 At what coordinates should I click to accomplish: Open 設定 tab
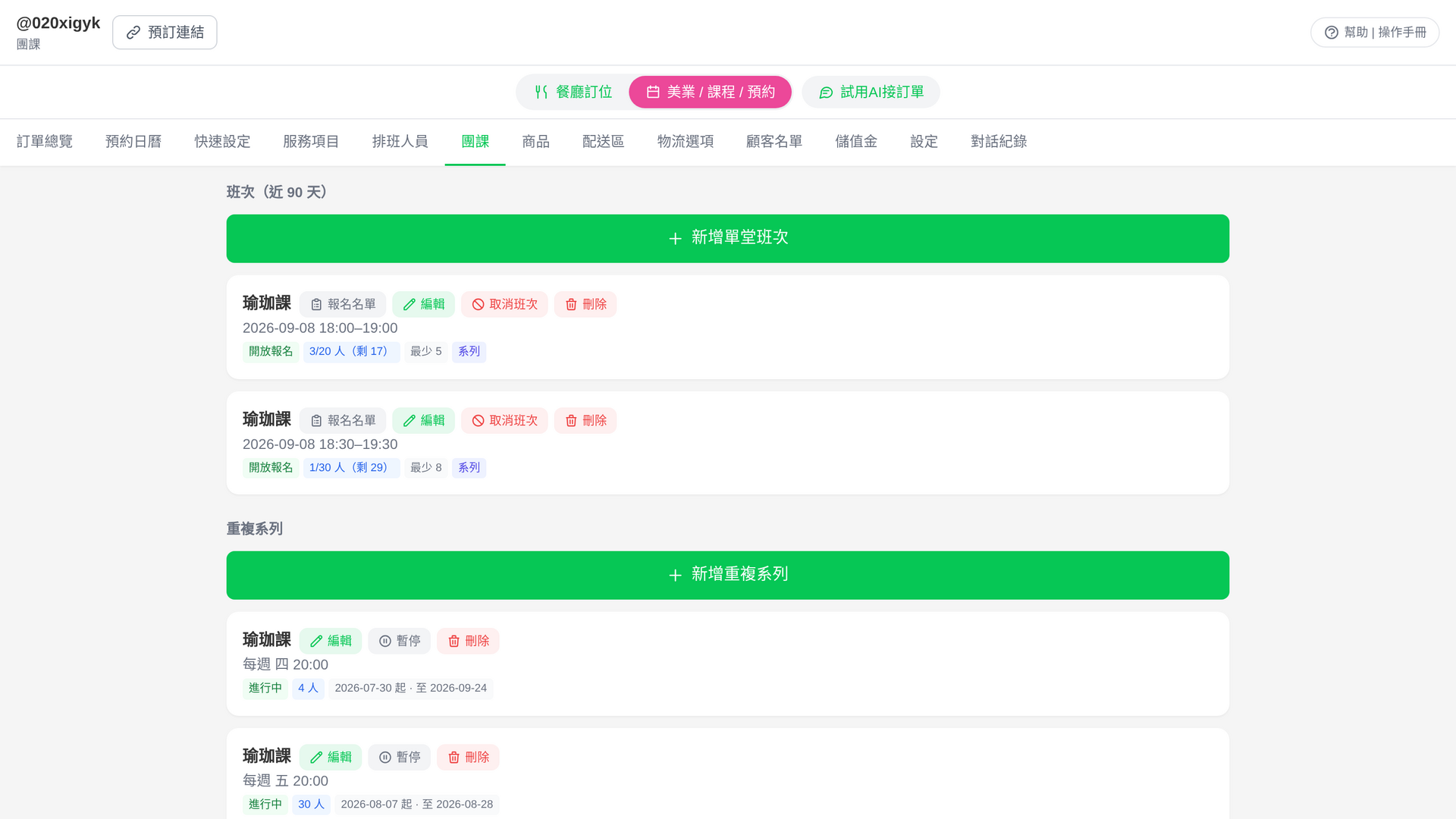pyautogui.click(x=924, y=142)
